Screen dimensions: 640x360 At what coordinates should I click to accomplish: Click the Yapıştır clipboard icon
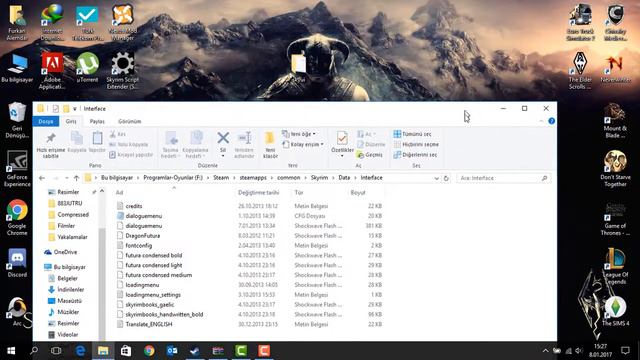pyautogui.click(x=97, y=138)
